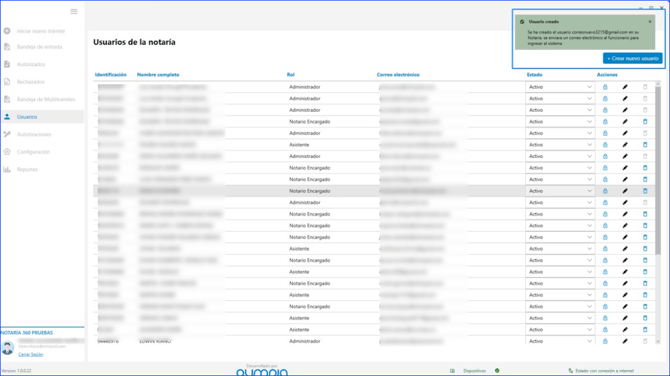Go to Autorizaciones in the sidebar menu
This screenshot has height=376, width=670.
[x=34, y=134]
